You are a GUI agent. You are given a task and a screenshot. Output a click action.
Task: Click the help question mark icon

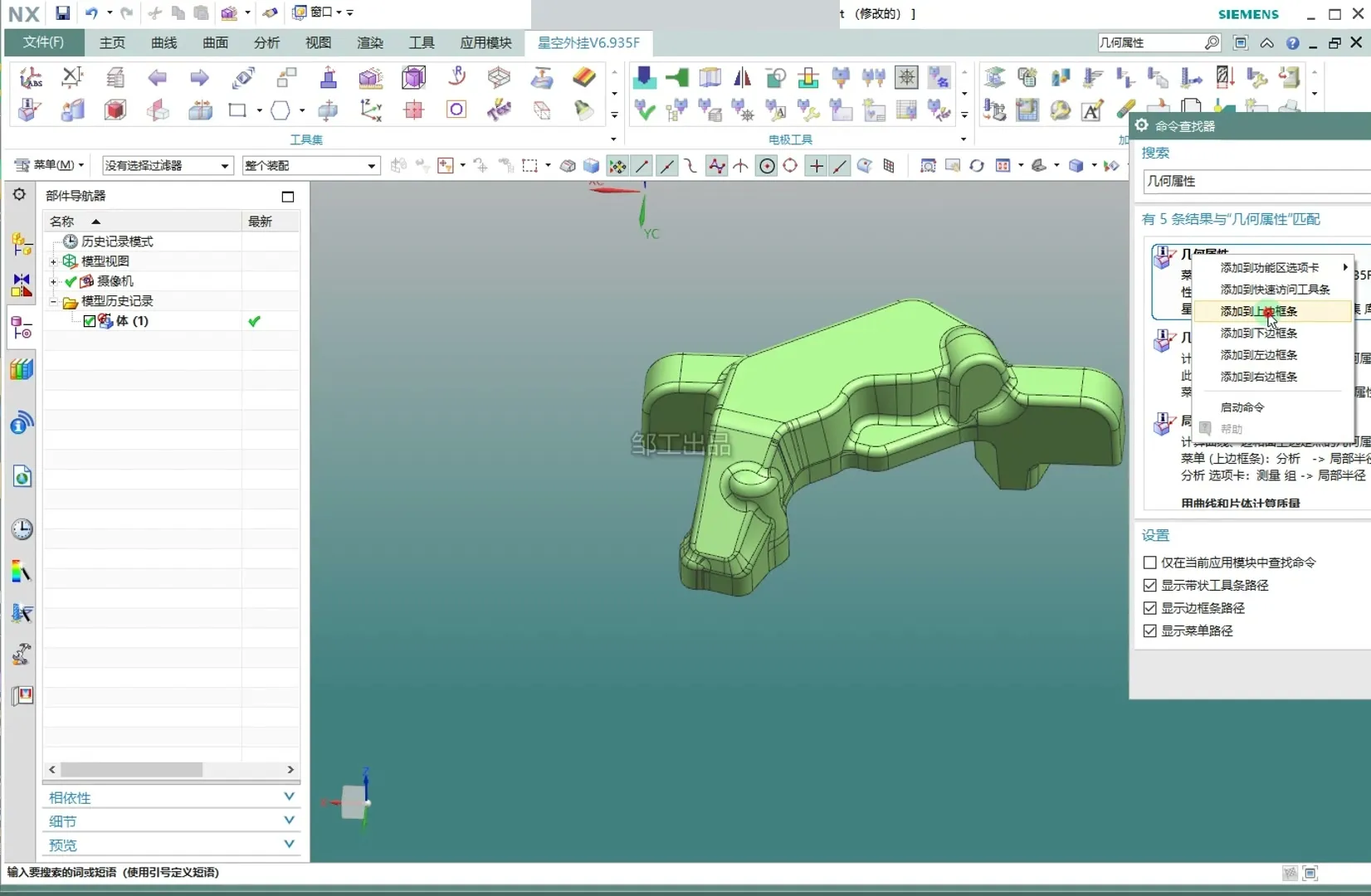[1292, 43]
